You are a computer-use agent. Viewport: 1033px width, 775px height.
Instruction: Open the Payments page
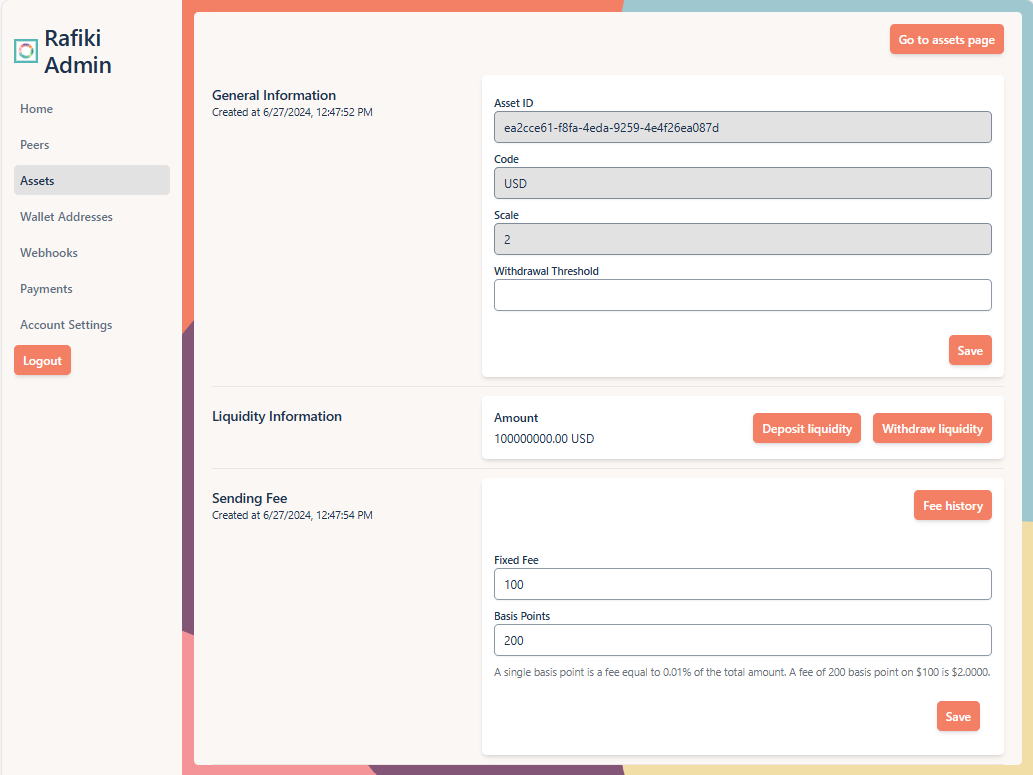pos(46,289)
